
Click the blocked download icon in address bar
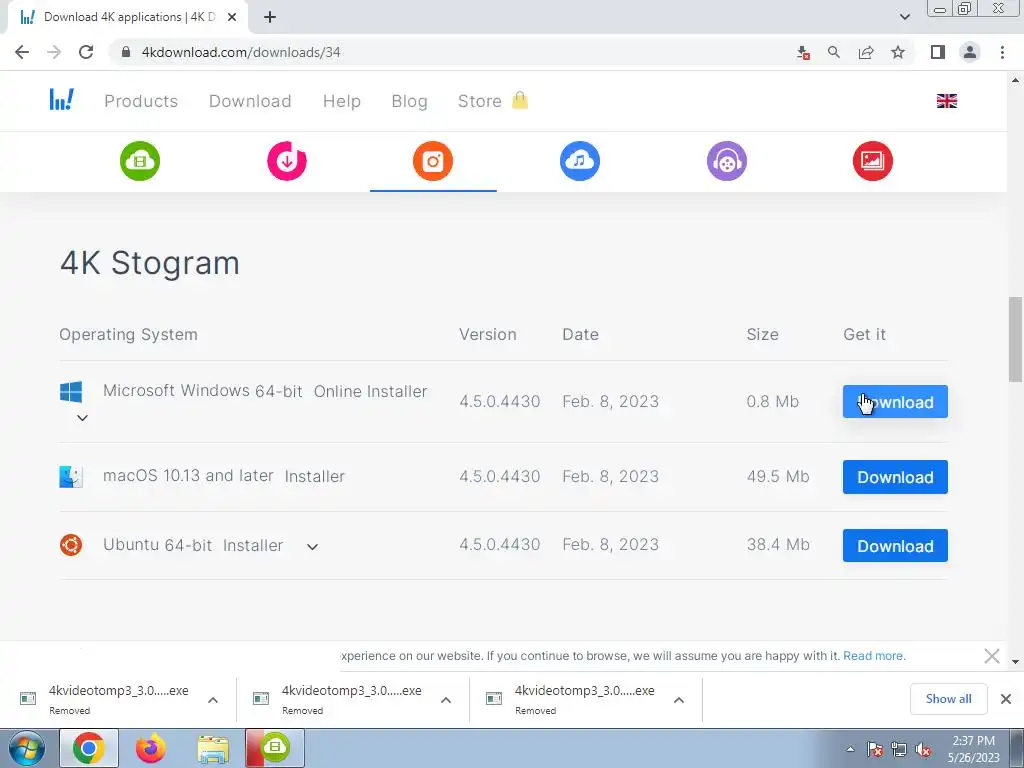pos(803,52)
